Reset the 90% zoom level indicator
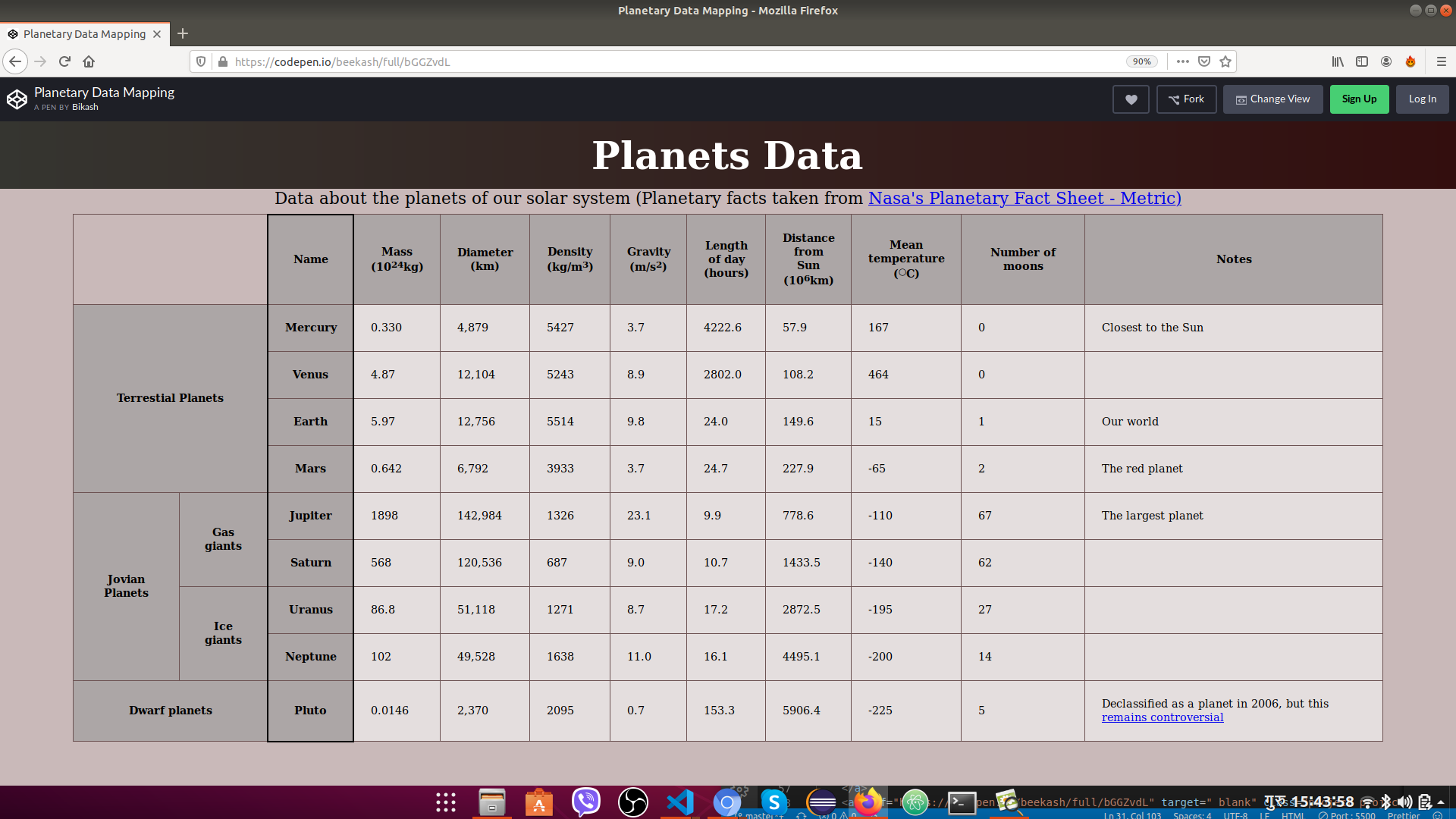 pos(1141,61)
